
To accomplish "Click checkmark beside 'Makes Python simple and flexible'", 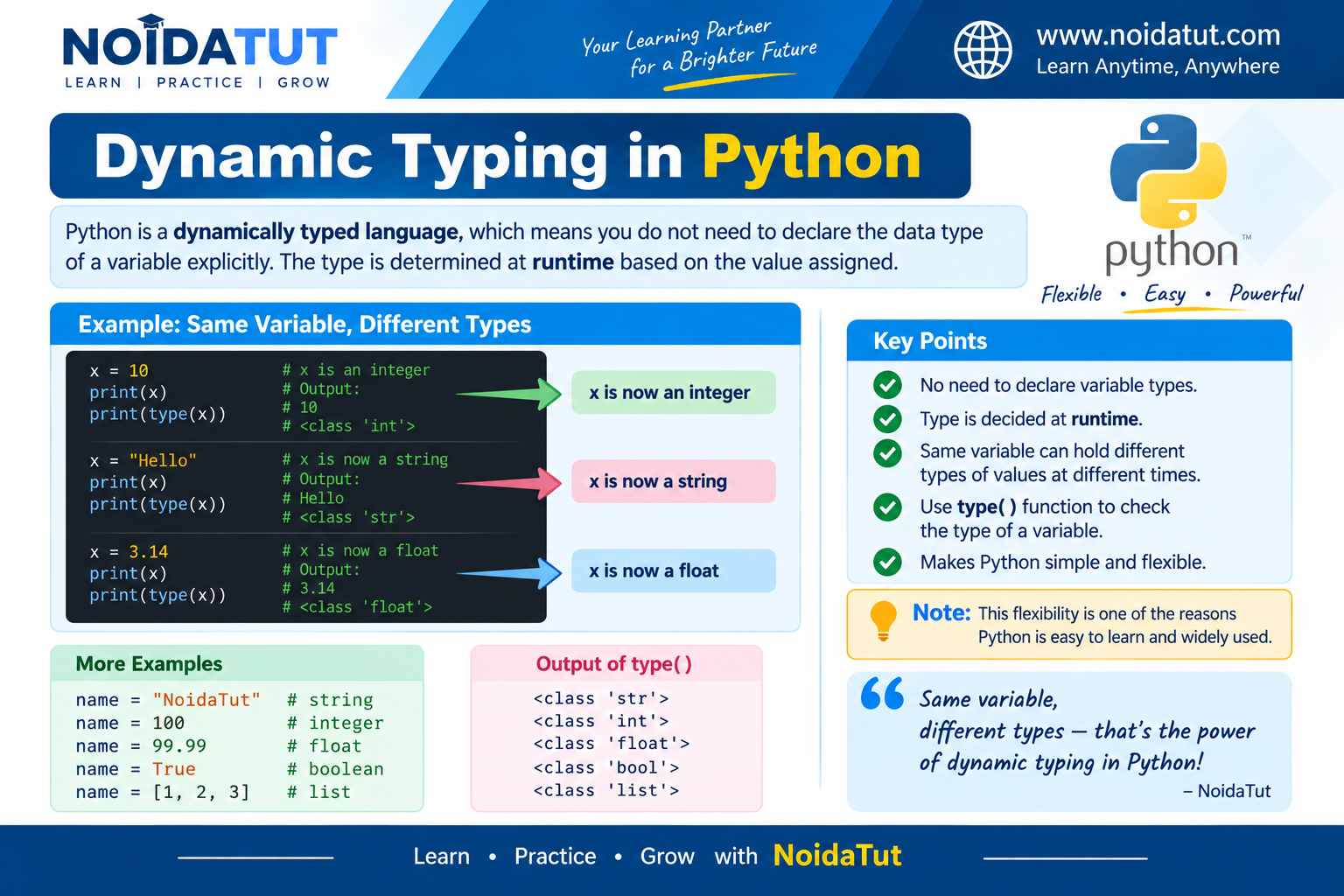I will 887,562.
